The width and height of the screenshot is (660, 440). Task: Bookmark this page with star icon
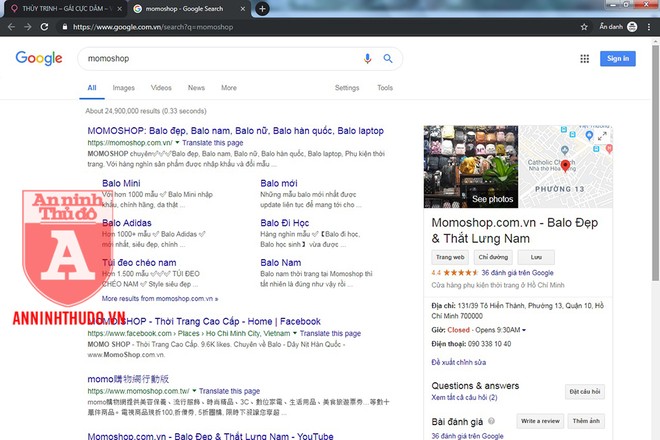tap(584, 27)
